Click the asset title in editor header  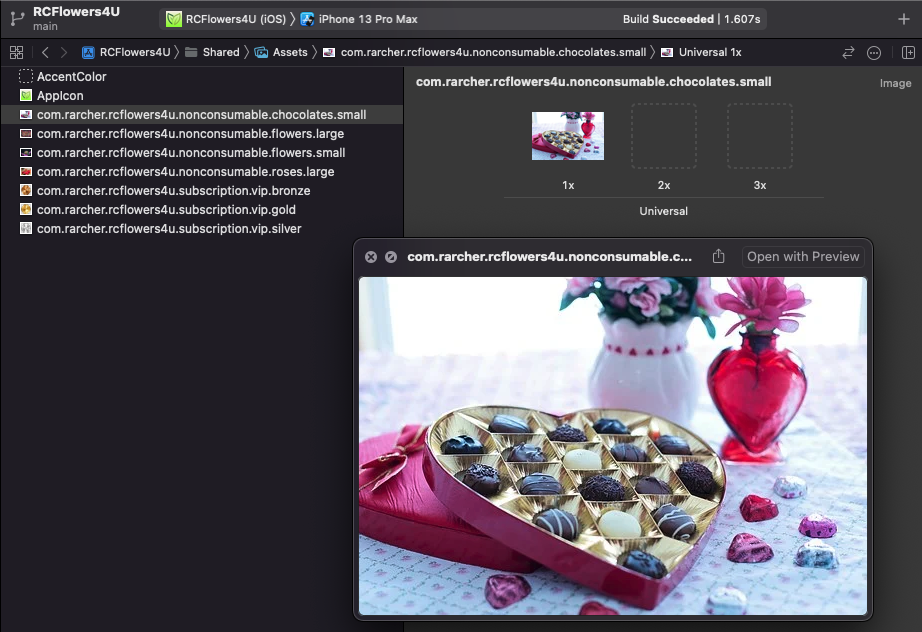(x=593, y=82)
